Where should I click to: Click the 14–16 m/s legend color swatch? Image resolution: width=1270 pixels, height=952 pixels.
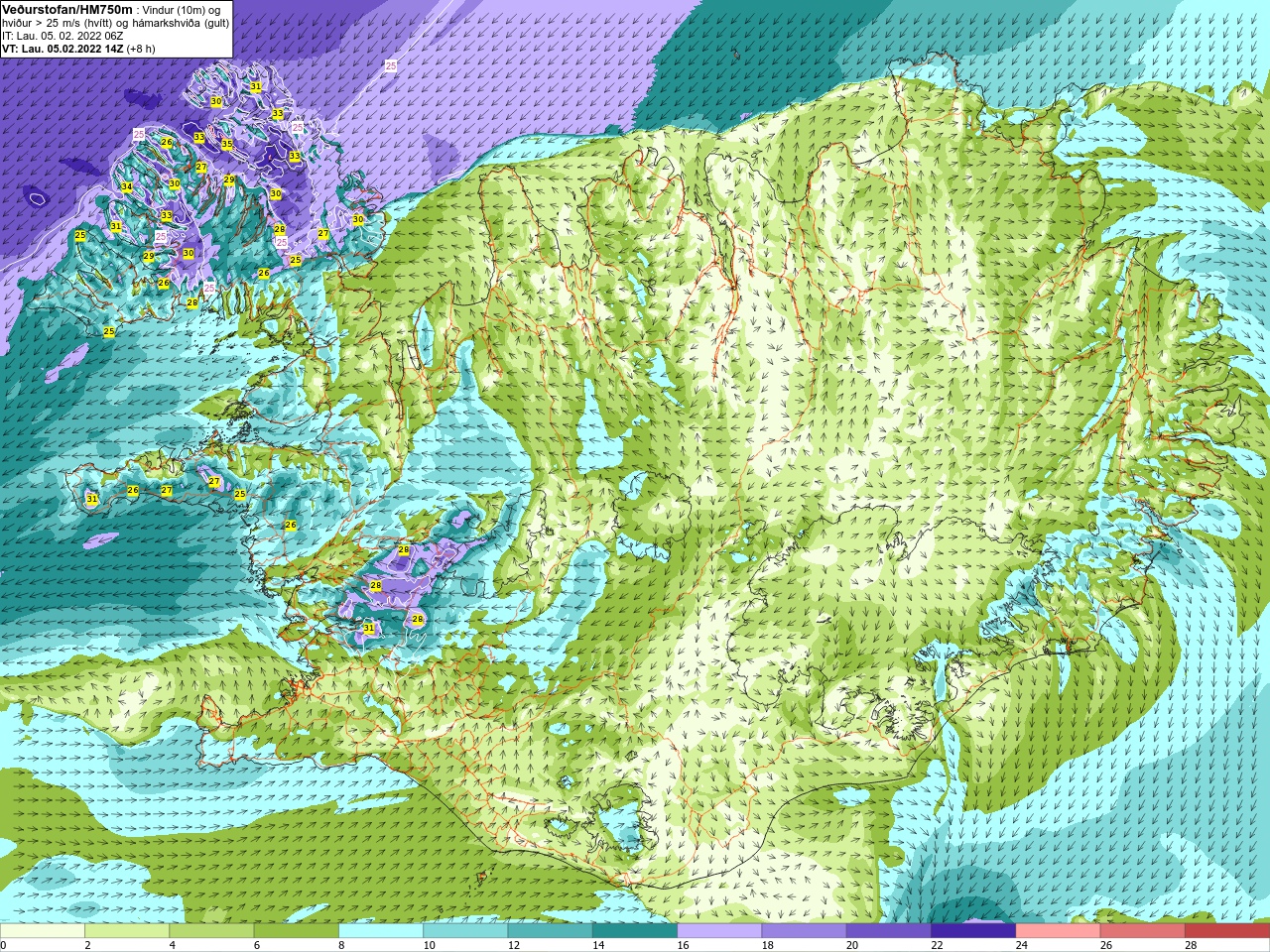tap(635, 931)
